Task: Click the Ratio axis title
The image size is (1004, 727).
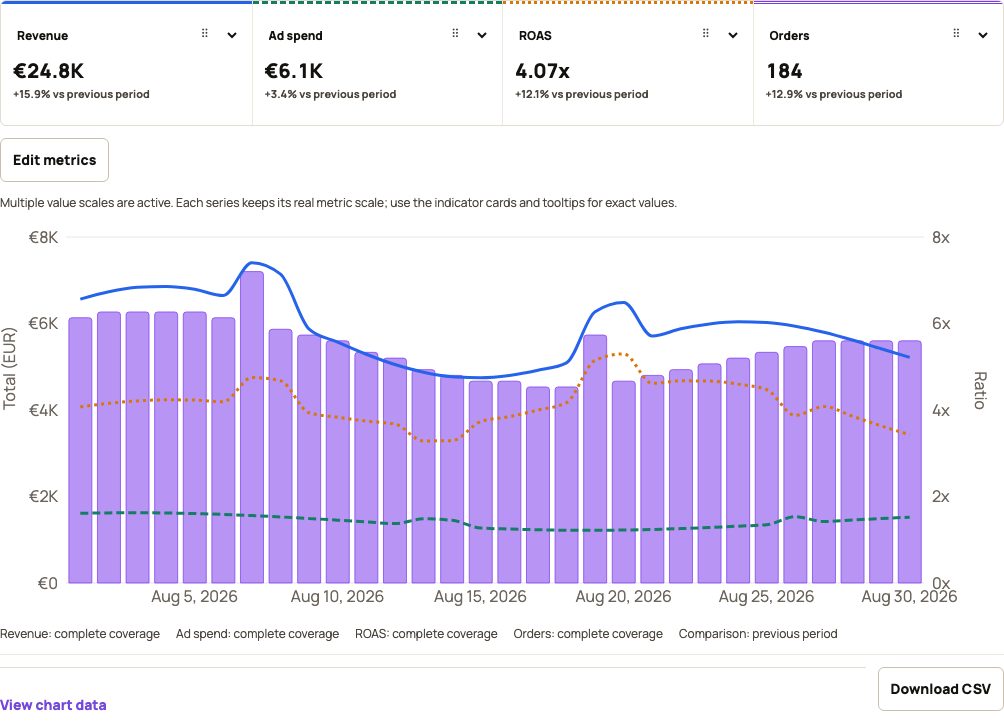Action: pyautogui.click(x=980, y=390)
